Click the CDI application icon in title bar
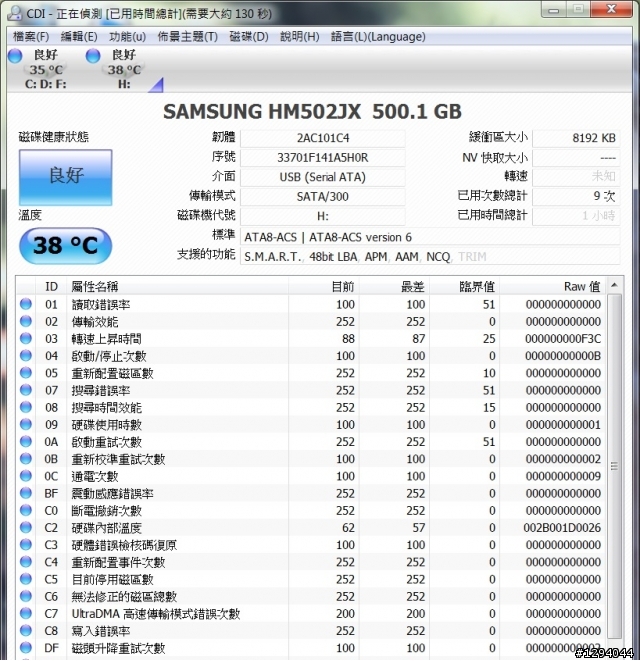Screen dimensions: 640x661 pyautogui.click(x=15, y=13)
